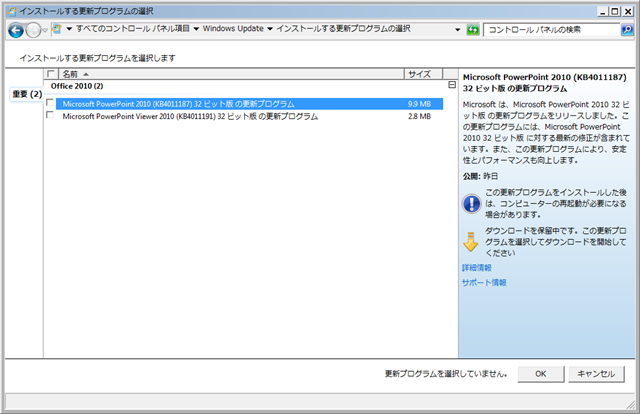640x414 pixels.
Task: Click the 9.9 MB size value
Action: (x=419, y=104)
